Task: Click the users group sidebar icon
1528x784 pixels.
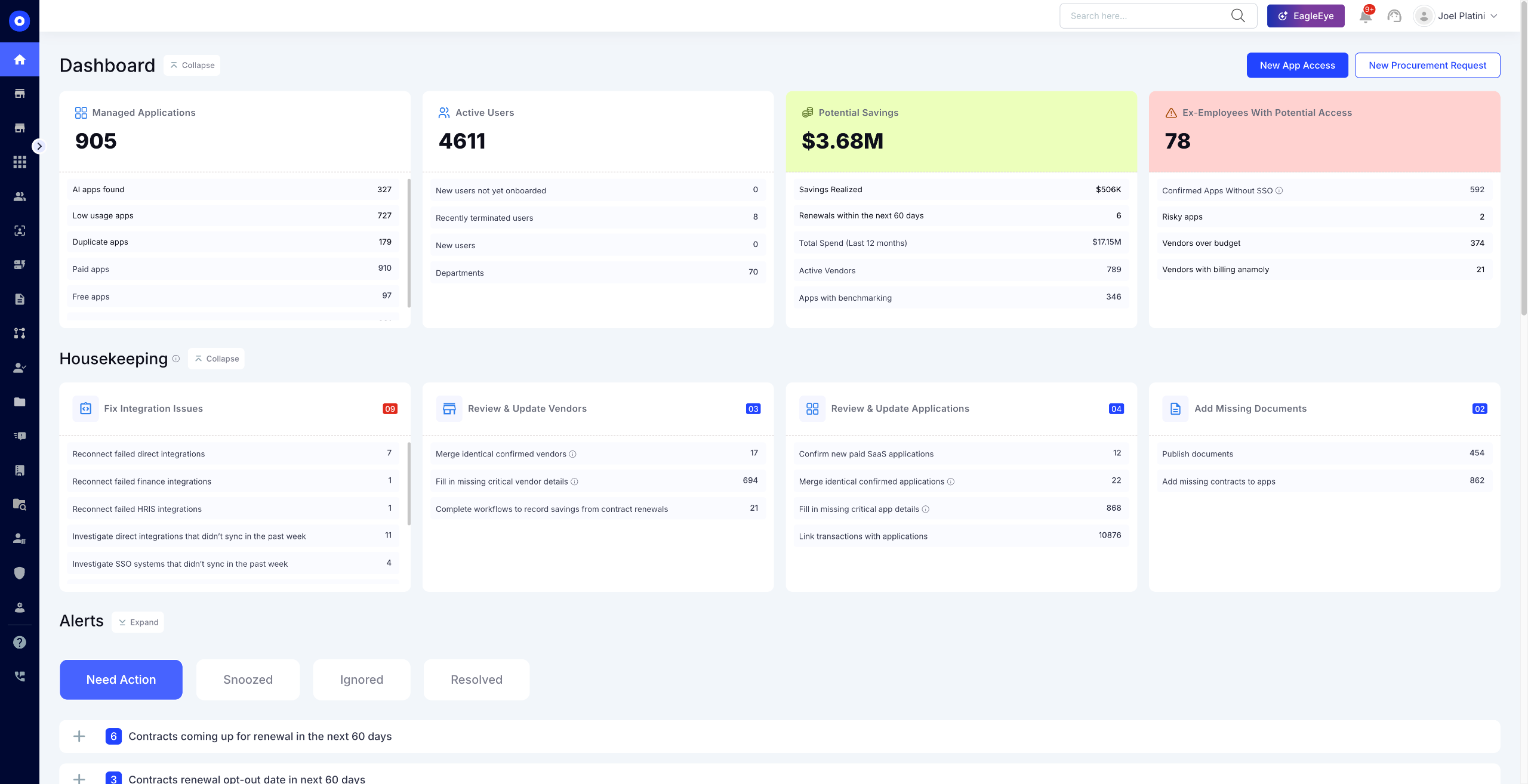Action: (20, 196)
